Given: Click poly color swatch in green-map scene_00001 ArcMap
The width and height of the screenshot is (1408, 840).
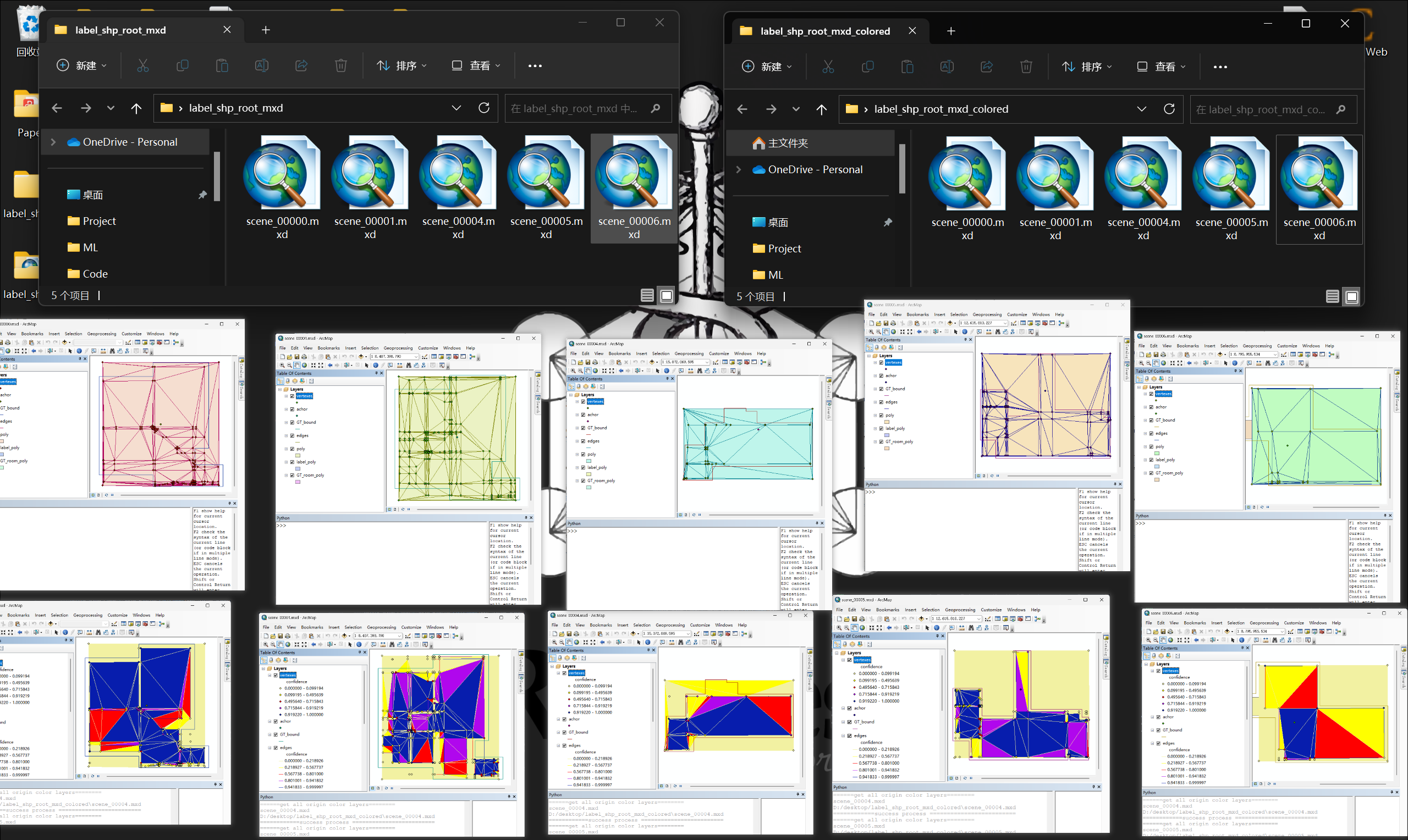Looking at the screenshot, I should [298, 455].
